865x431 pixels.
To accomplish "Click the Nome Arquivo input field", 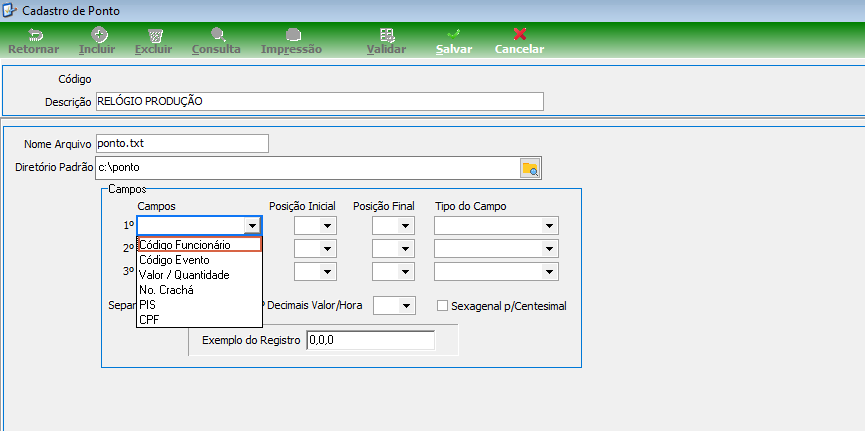I will pos(182,143).
